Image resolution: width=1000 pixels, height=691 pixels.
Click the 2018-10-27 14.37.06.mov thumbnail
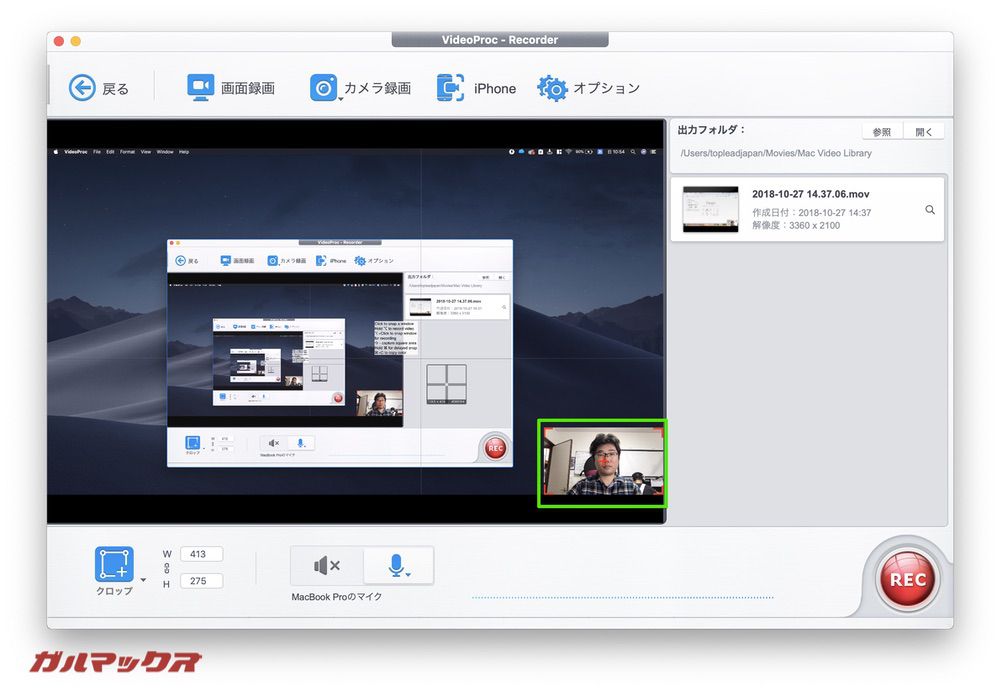click(x=709, y=209)
